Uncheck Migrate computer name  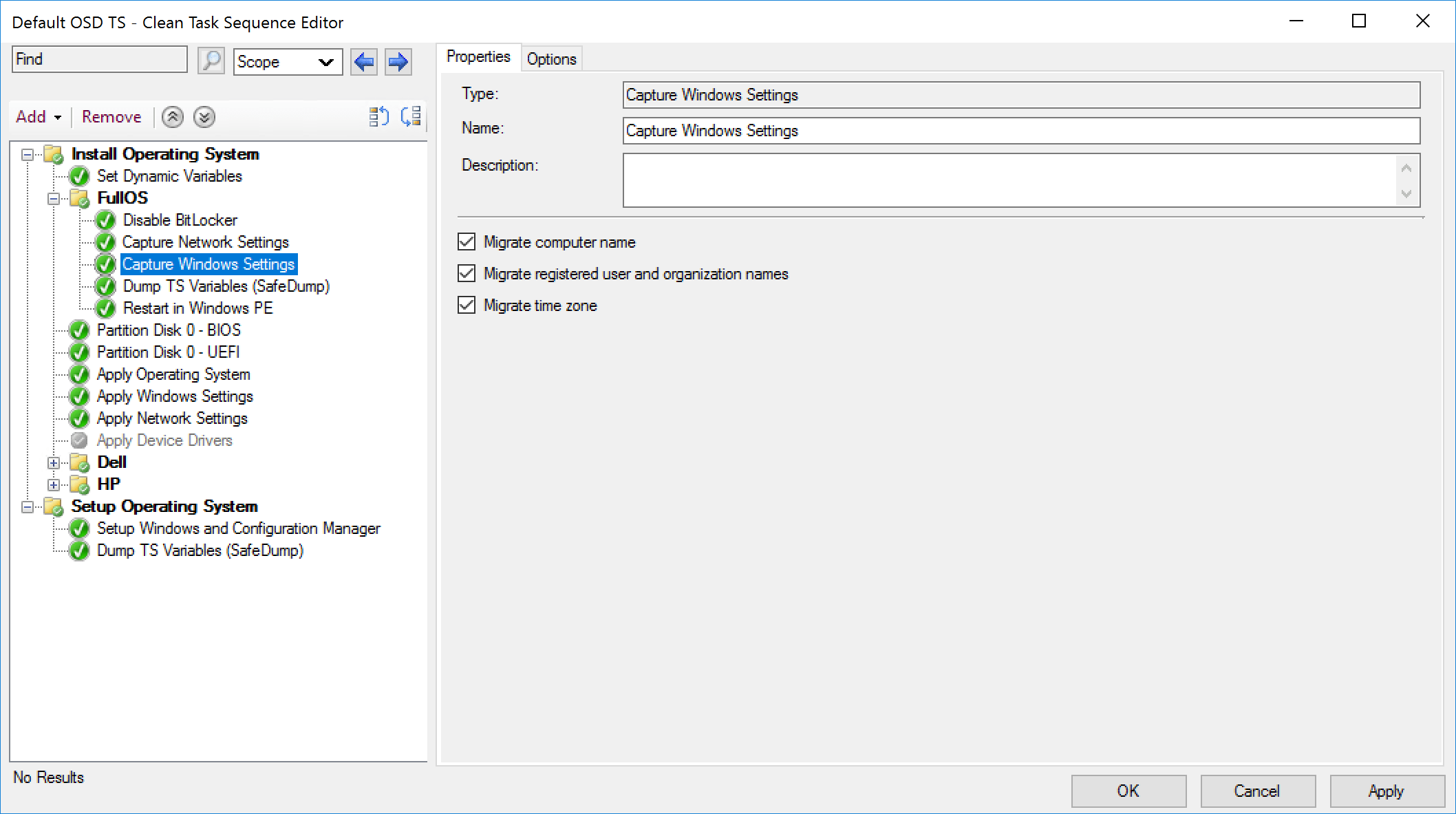(x=467, y=242)
